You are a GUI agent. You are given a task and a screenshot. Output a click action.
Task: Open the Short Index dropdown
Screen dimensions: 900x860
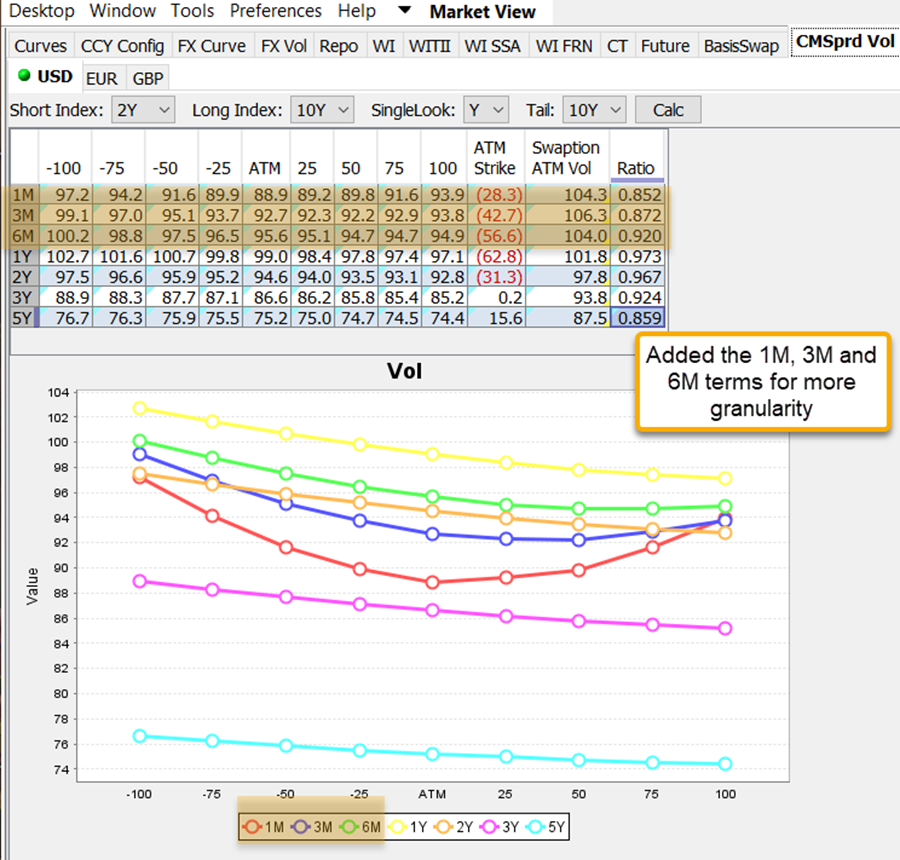143,110
